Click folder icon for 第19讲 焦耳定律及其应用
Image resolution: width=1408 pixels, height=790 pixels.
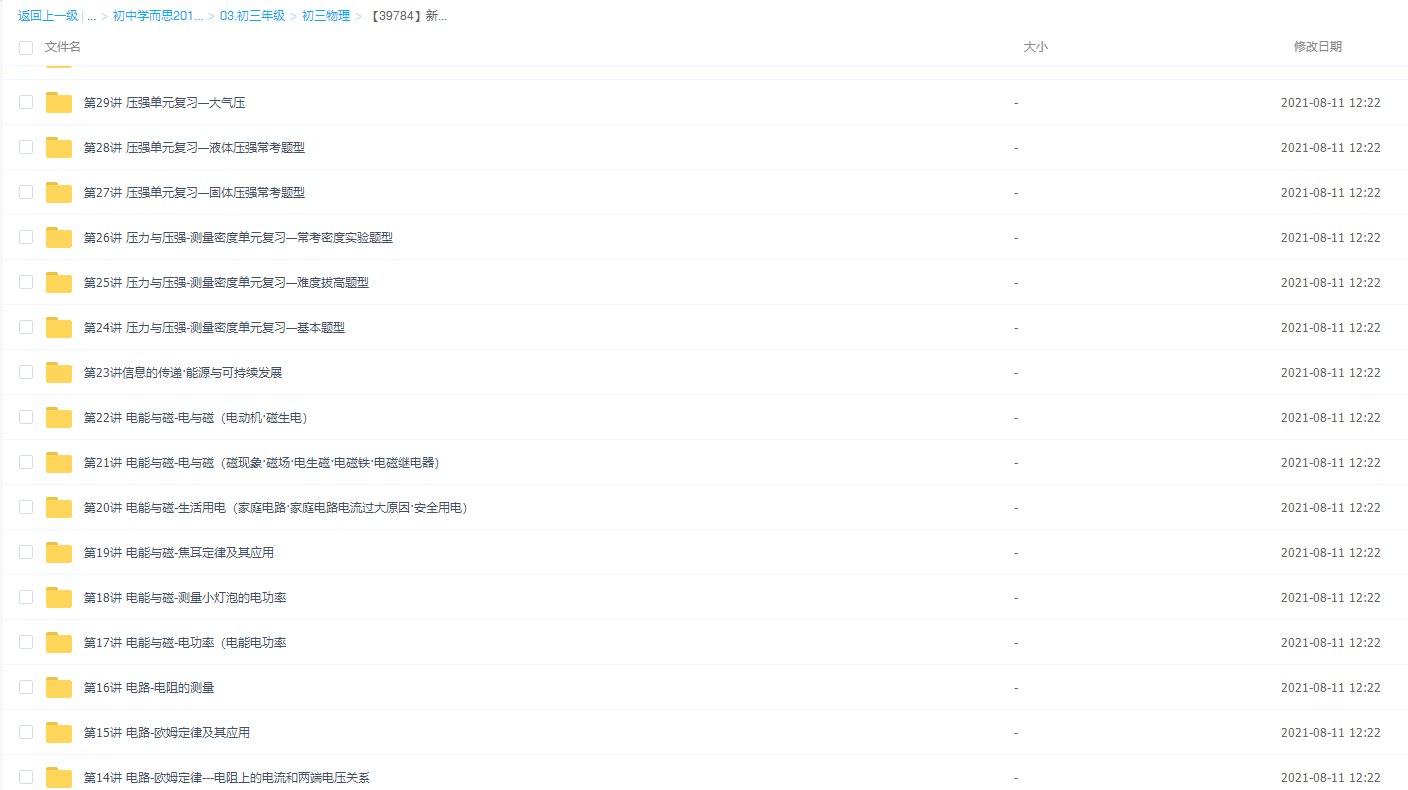point(59,553)
